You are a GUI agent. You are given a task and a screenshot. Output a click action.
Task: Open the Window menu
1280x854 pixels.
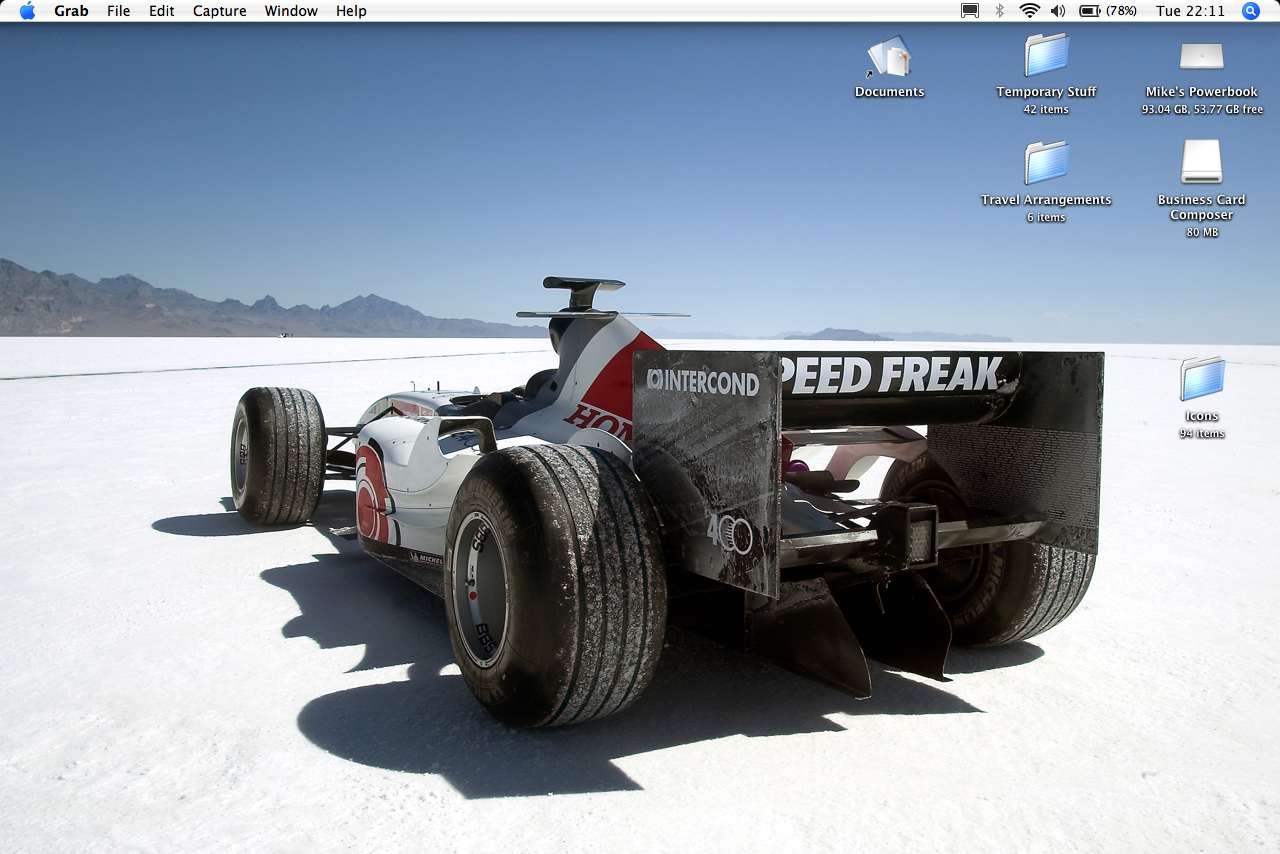pos(291,11)
